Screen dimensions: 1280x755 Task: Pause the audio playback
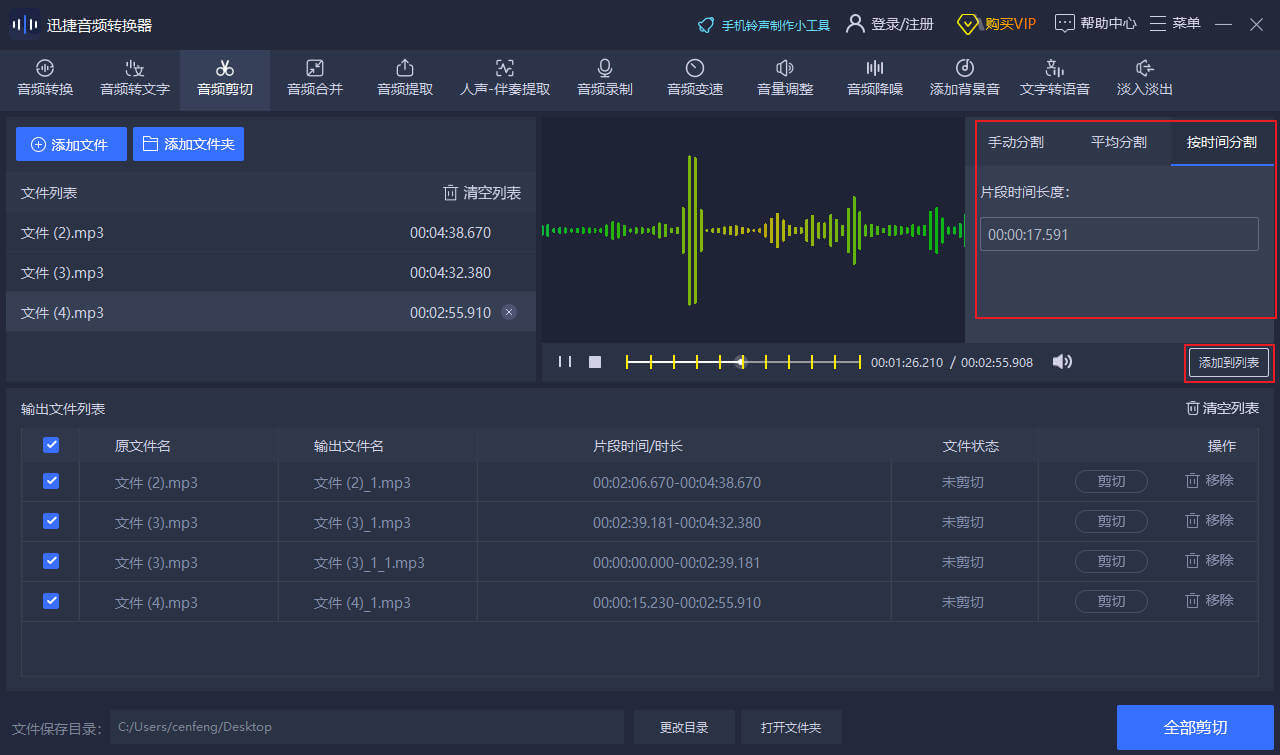pos(565,361)
